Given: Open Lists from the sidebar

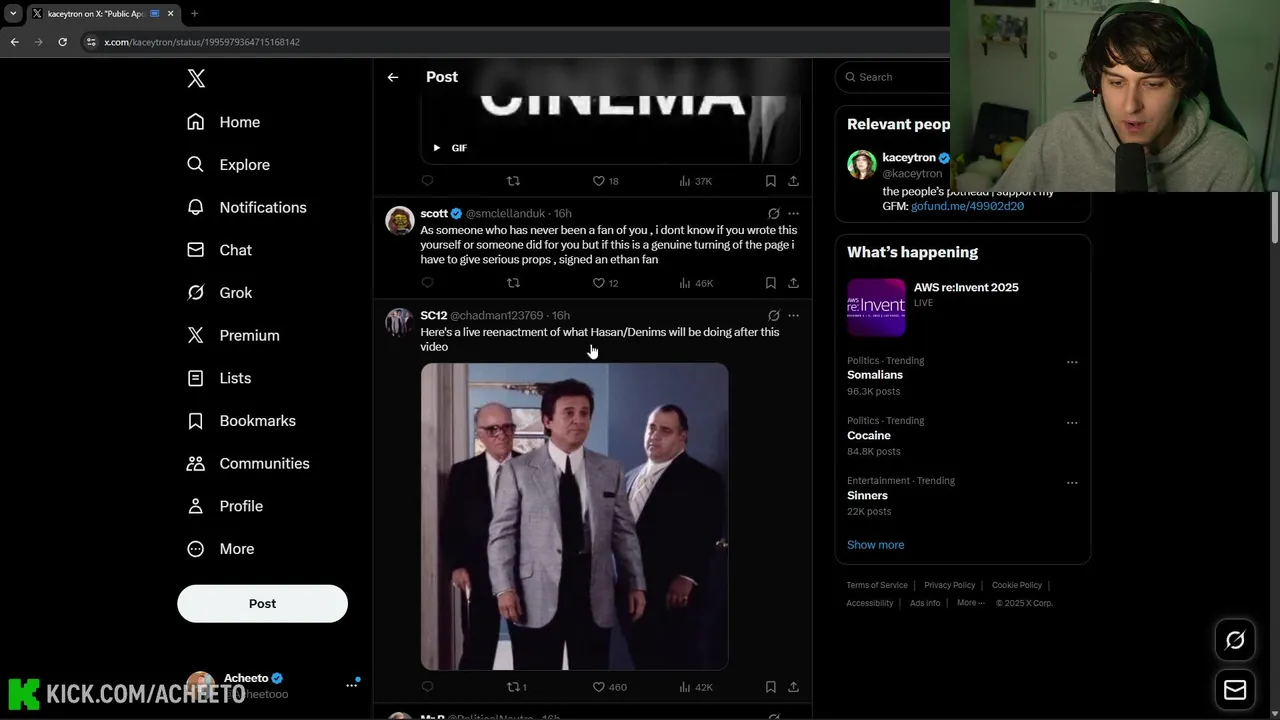Looking at the screenshot, I should tap(219, 378).
